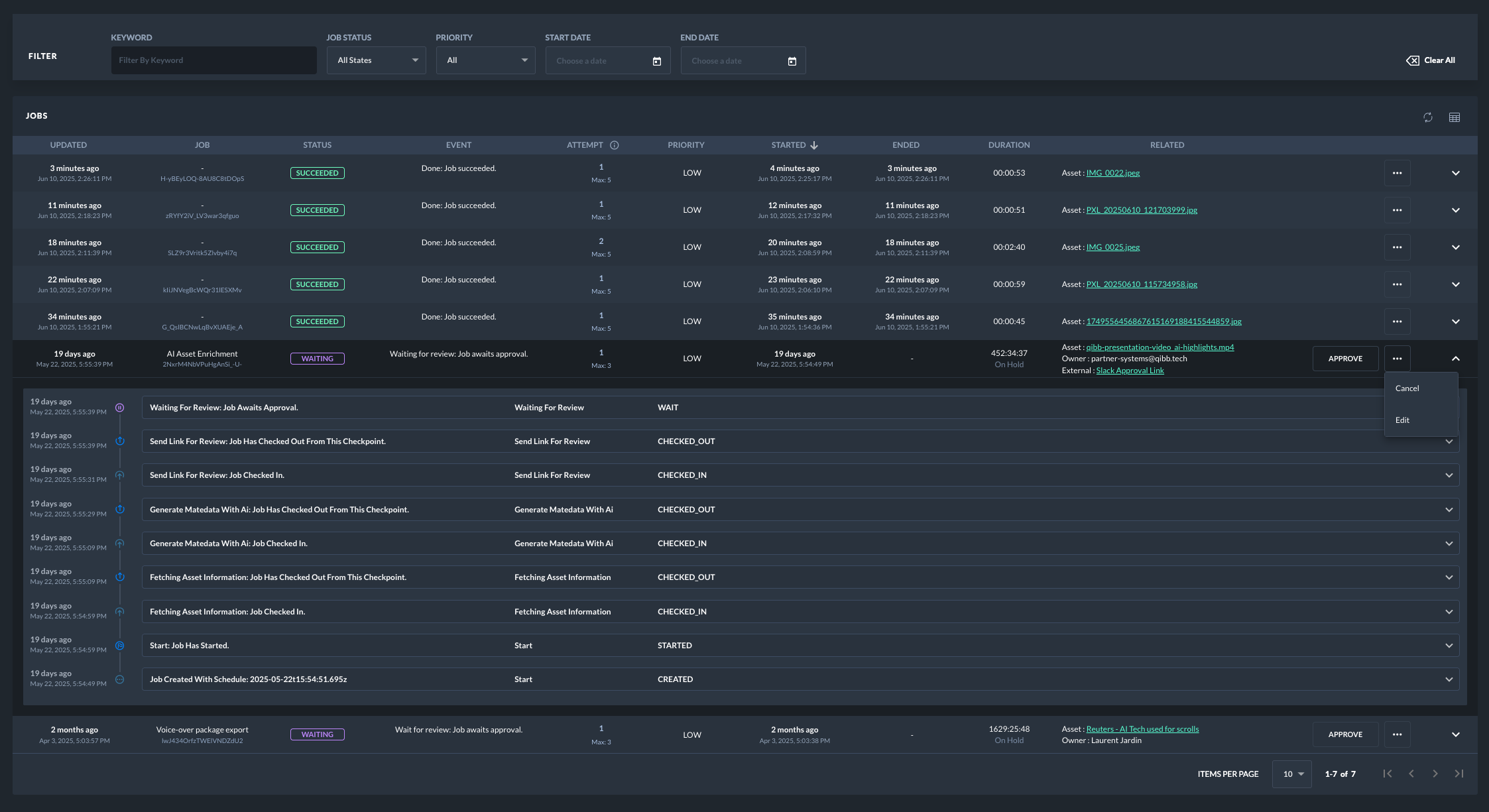The image size is (1489, 812).
Task: Open the Slack Approval Link
Action: [x=1130, y=371]
